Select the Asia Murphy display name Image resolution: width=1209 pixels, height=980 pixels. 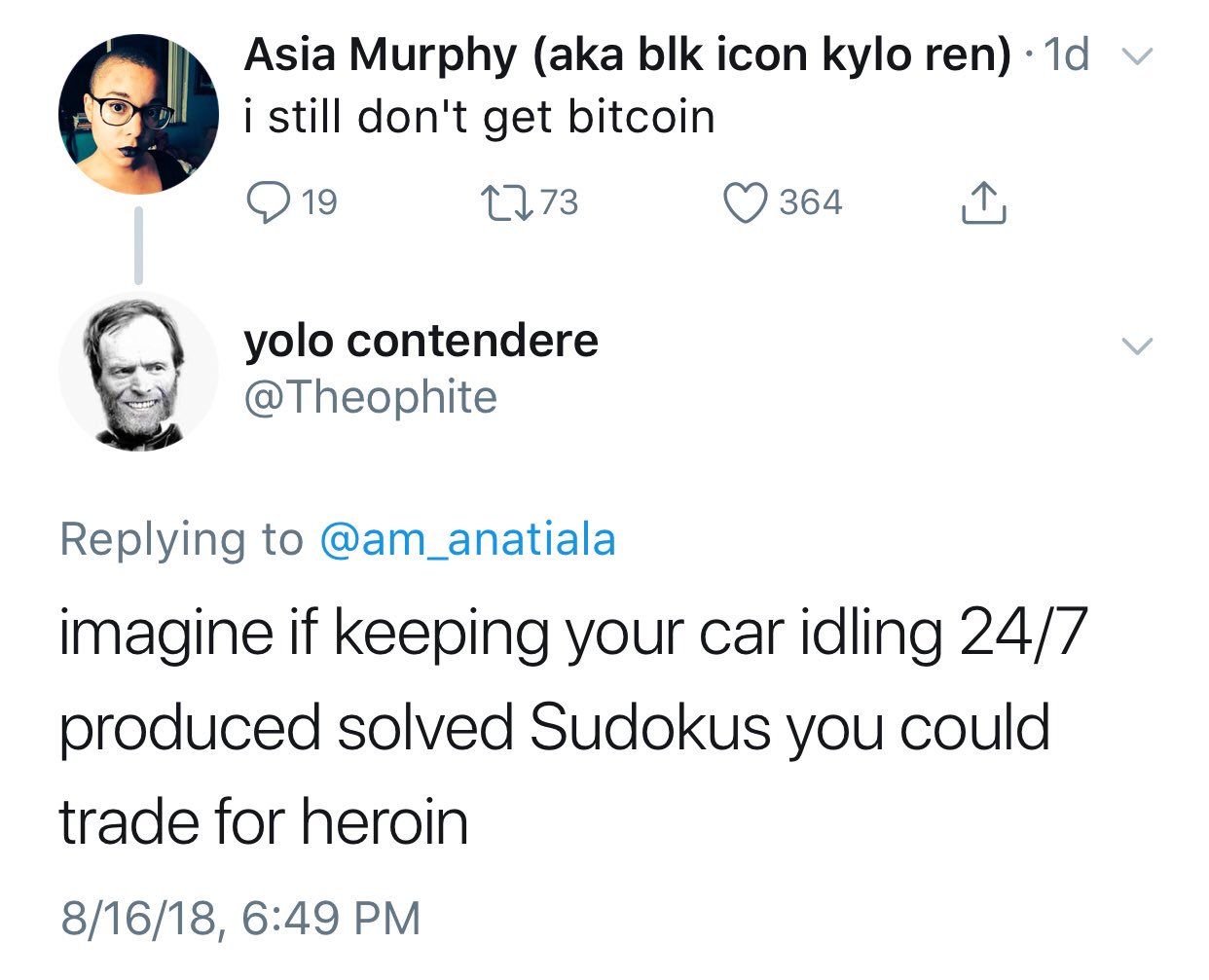628,54
